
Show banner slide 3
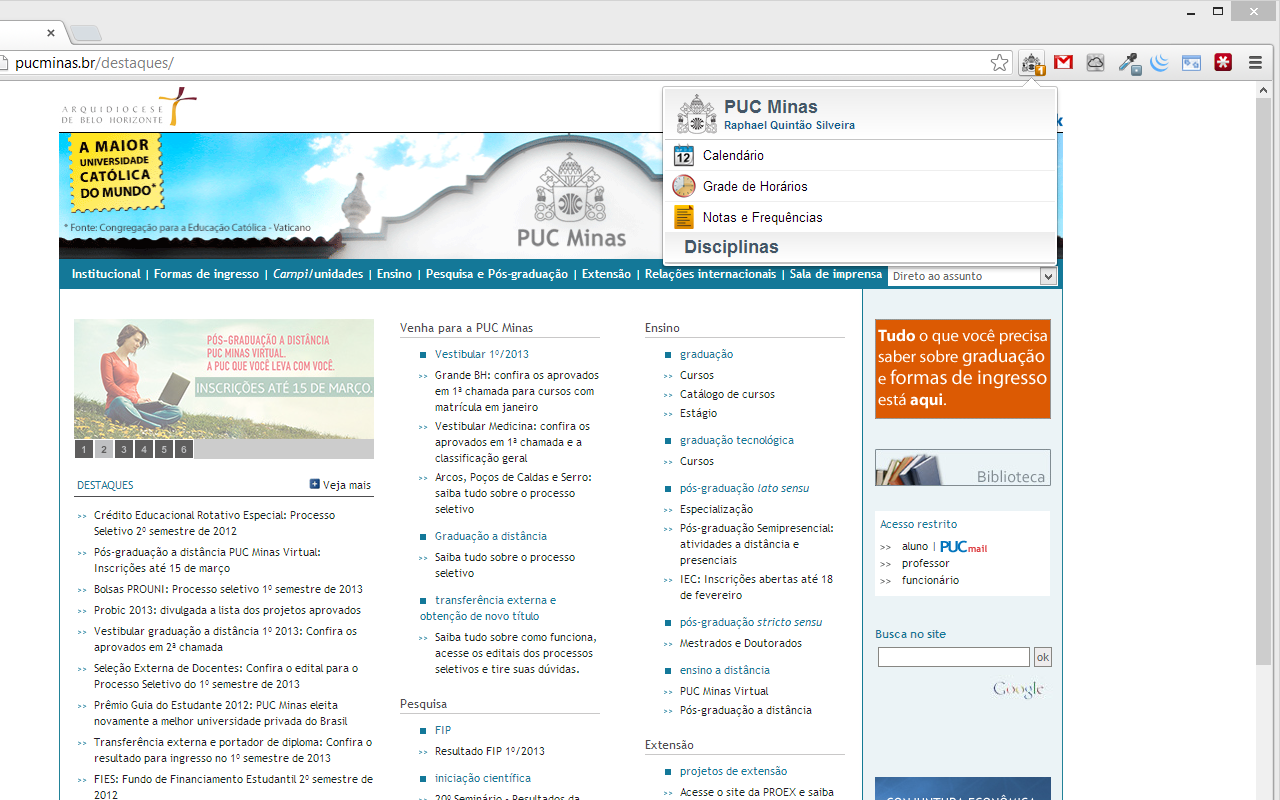[124, 449]
